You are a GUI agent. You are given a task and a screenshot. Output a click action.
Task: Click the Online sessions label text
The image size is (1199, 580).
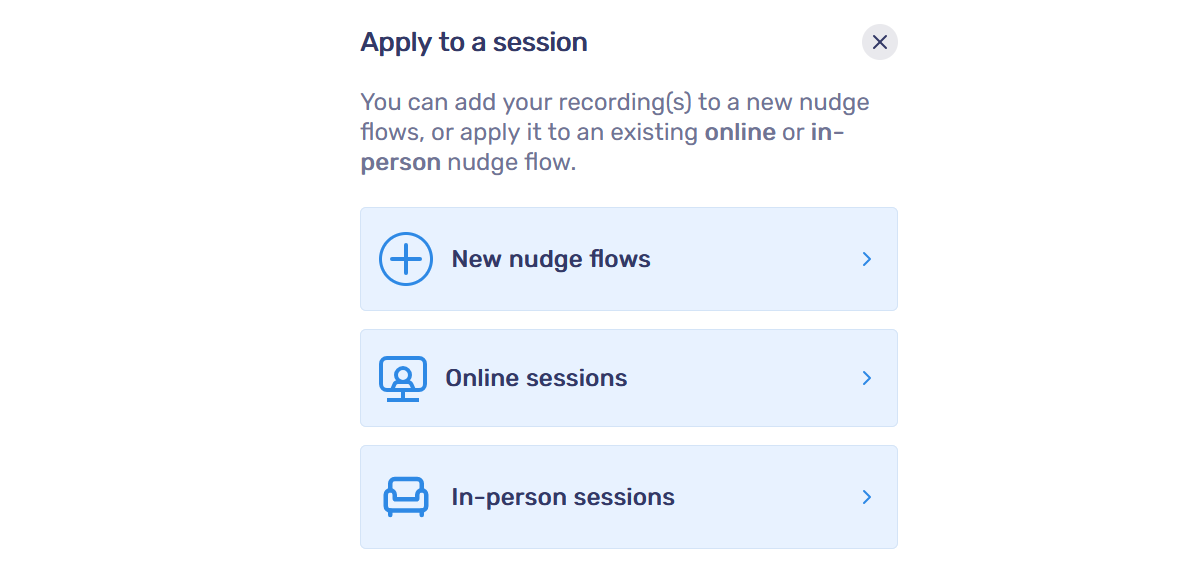tap(536, 378)
